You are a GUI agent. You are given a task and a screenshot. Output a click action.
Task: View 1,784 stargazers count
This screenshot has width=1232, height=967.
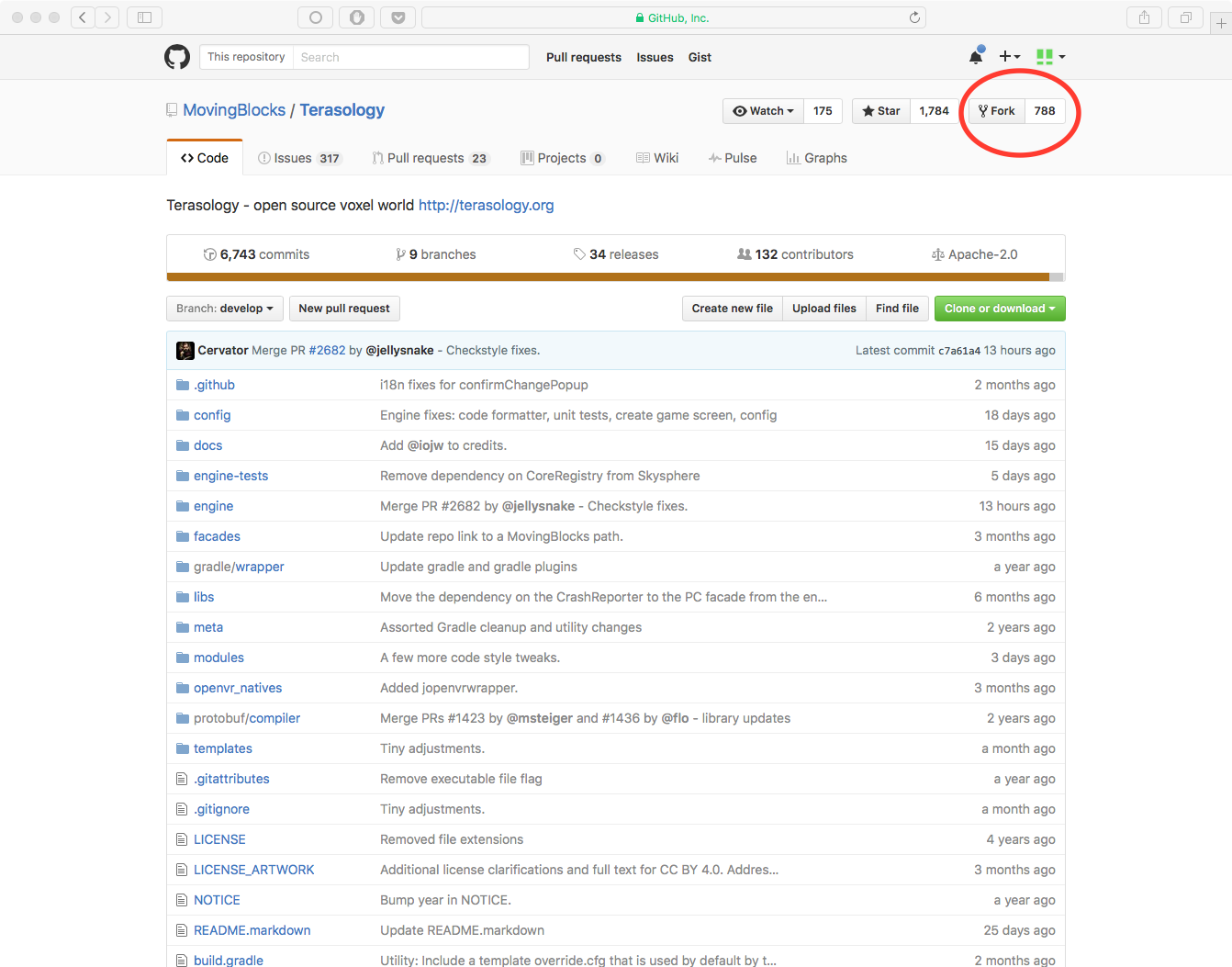point(934,111)
